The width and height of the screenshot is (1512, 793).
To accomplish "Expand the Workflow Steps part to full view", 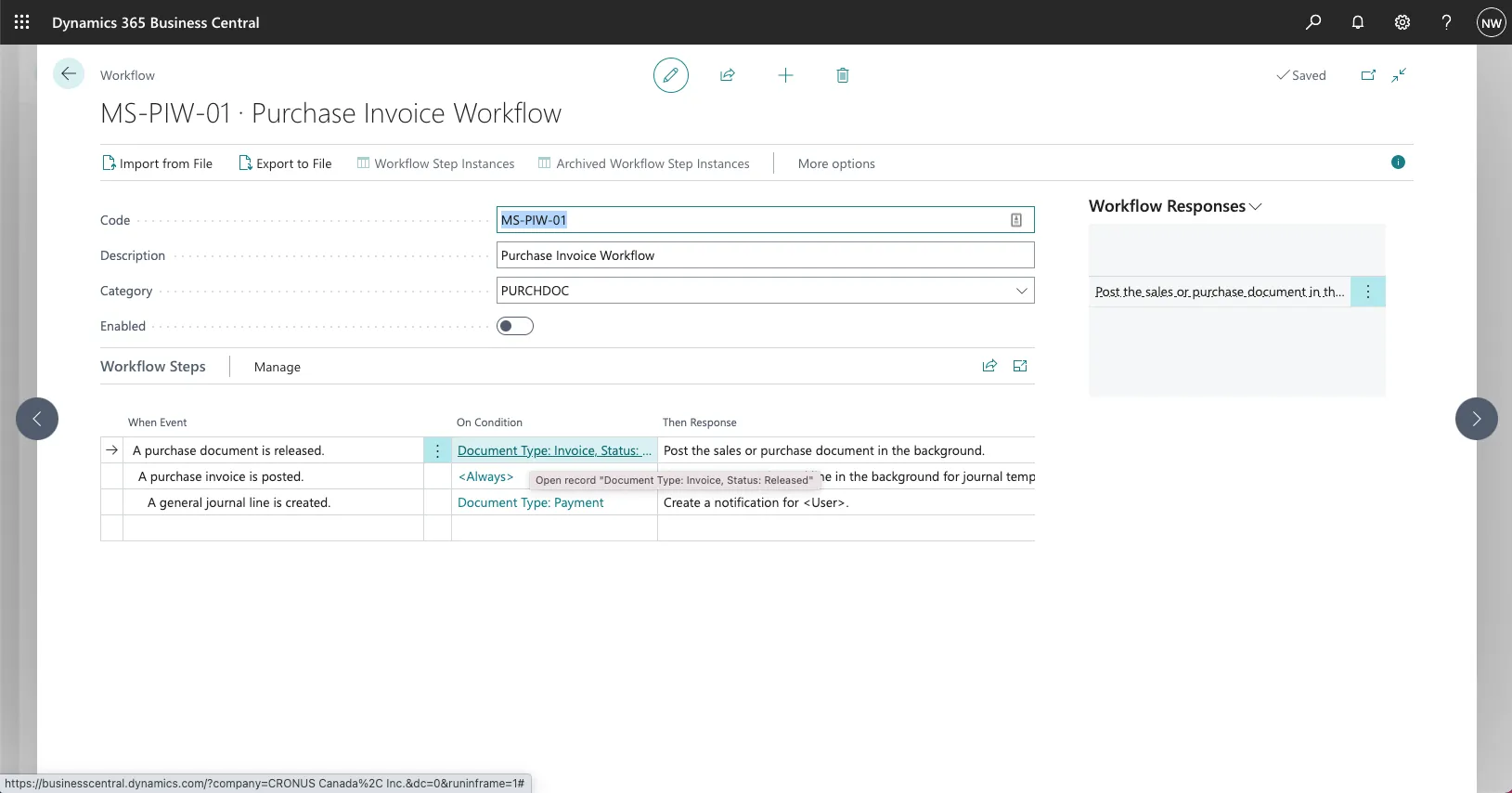I will click(1020, 366).
